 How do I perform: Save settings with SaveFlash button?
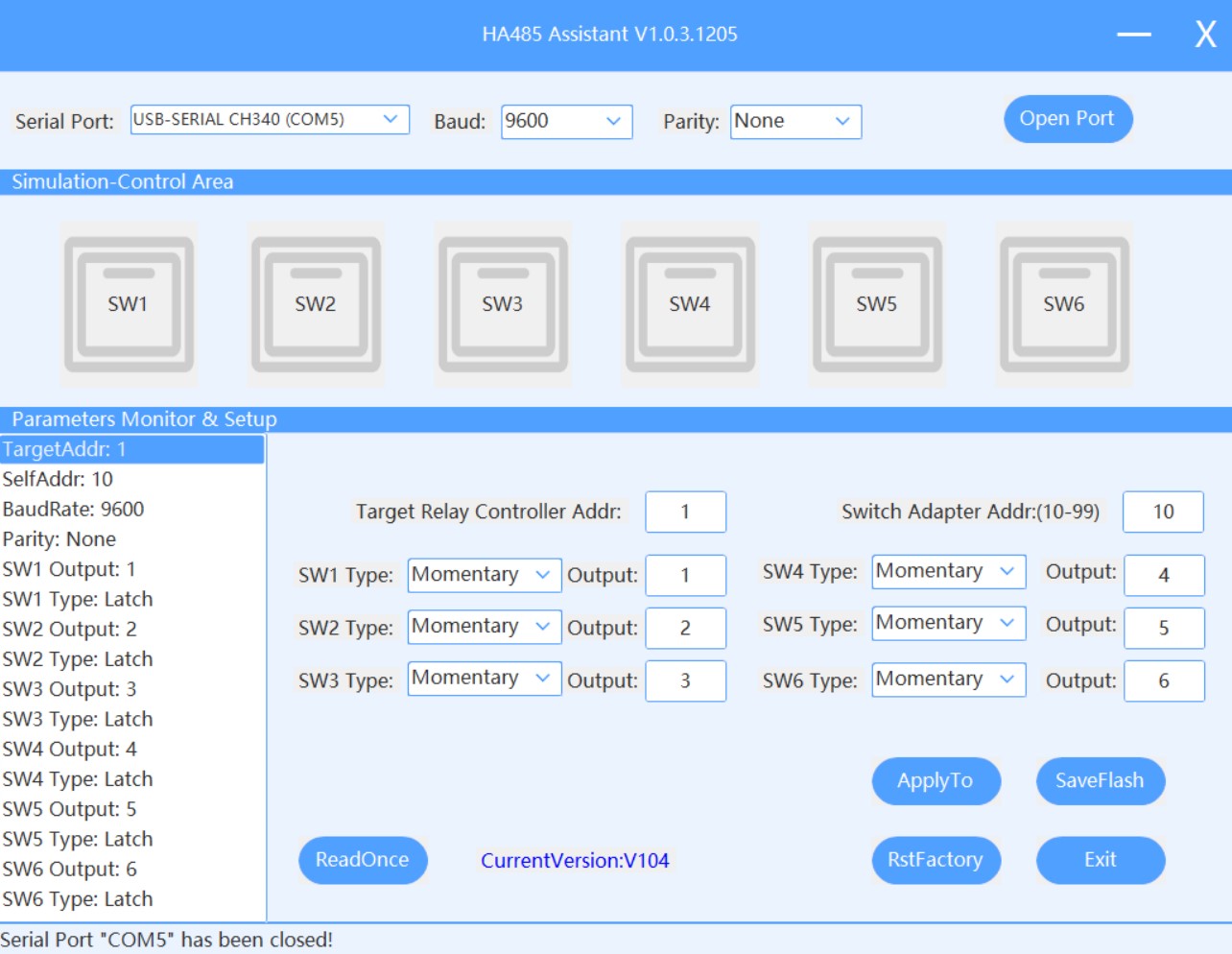tap(1100, 781)
